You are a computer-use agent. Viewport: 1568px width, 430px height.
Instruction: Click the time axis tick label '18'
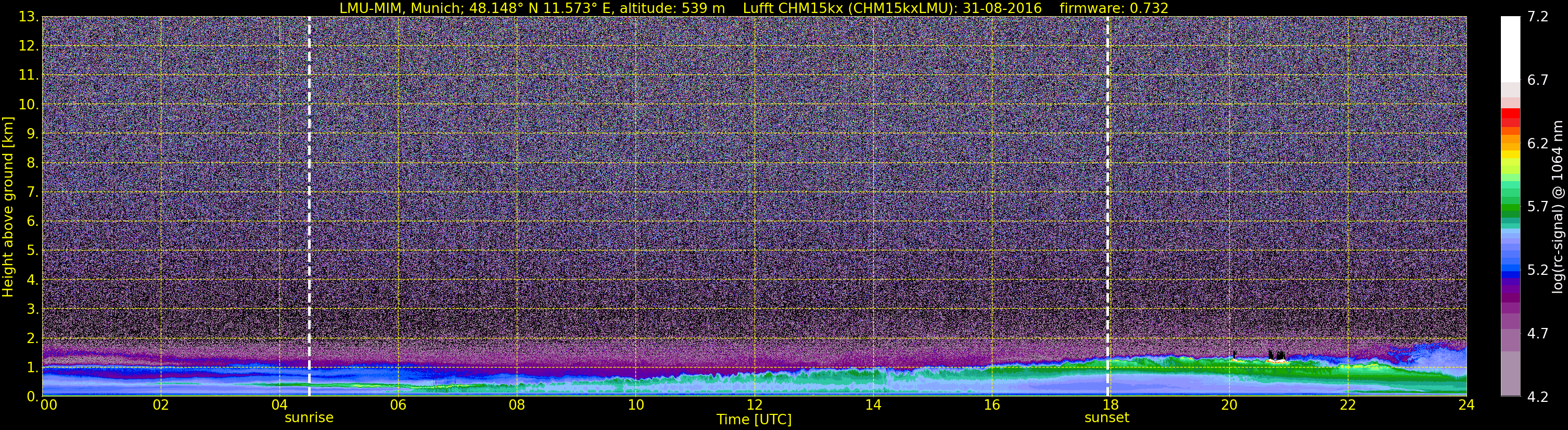(x=1110, y=405)
